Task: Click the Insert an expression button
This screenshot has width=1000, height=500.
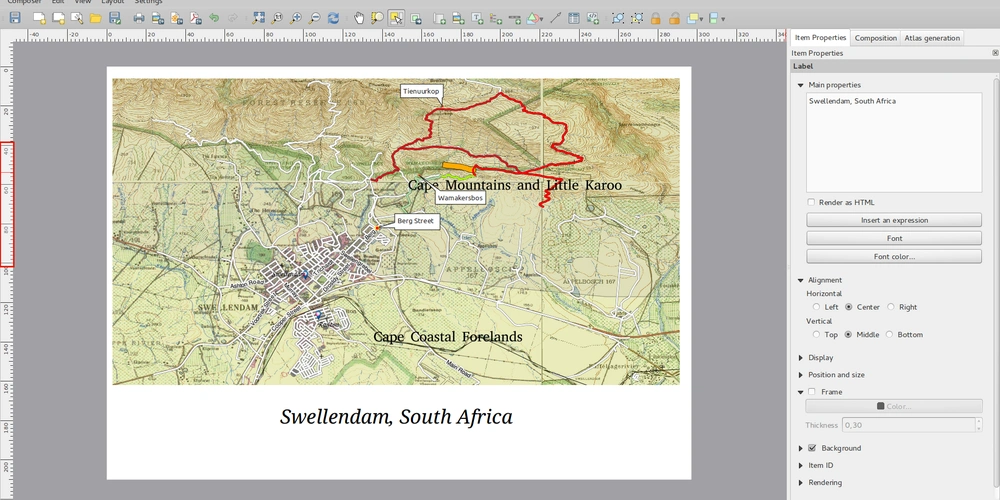Action: pyautogui.click(x=894, y=220)
